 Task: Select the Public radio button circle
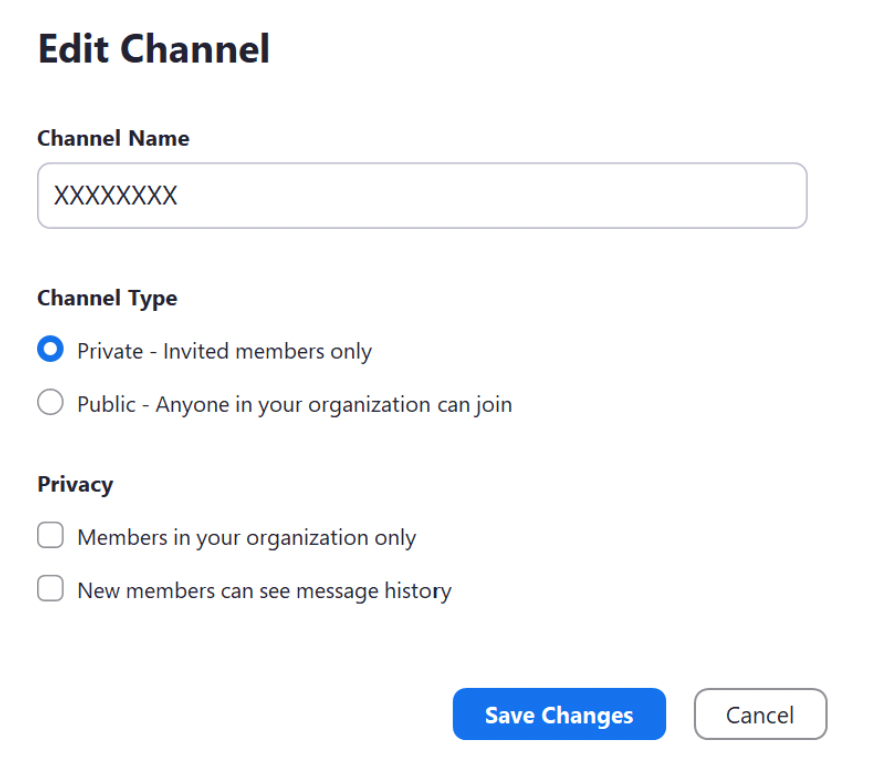coord(50,403)
